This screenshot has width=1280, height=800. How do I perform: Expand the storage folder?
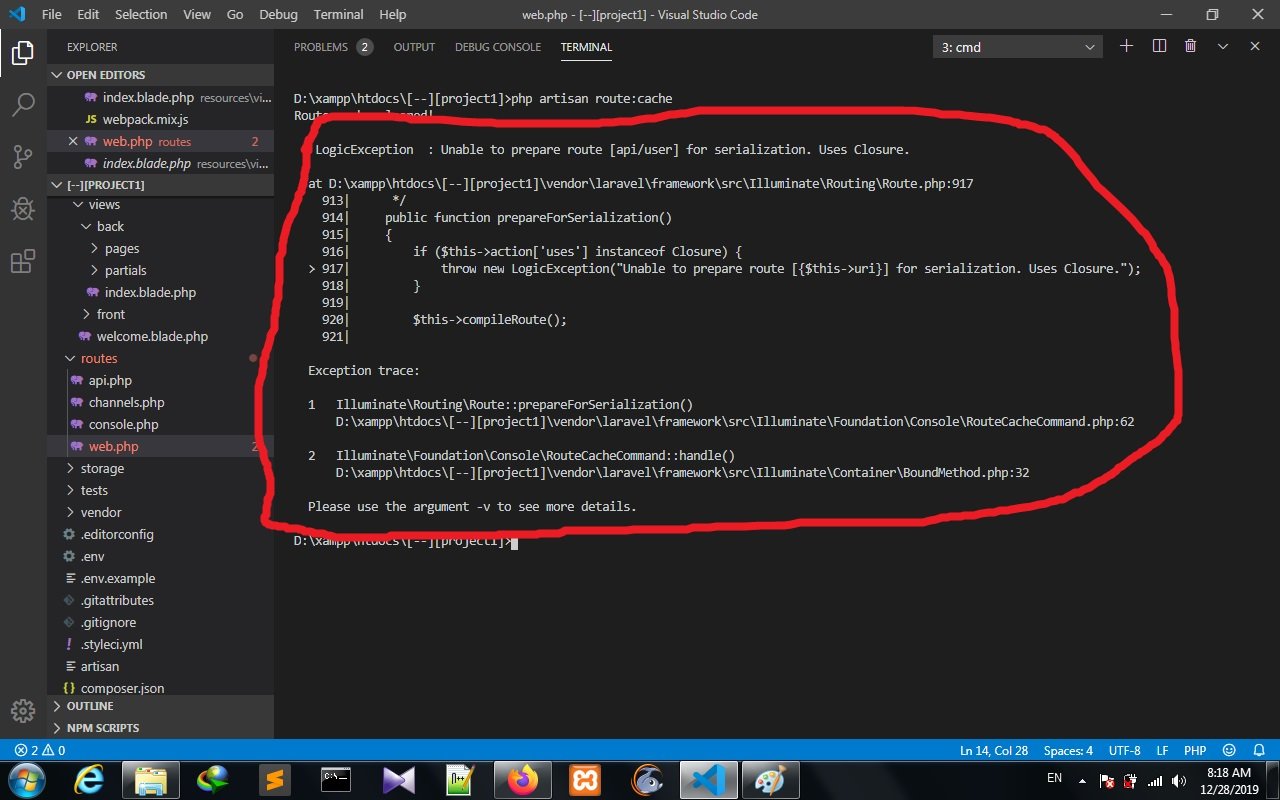(160, 468)
